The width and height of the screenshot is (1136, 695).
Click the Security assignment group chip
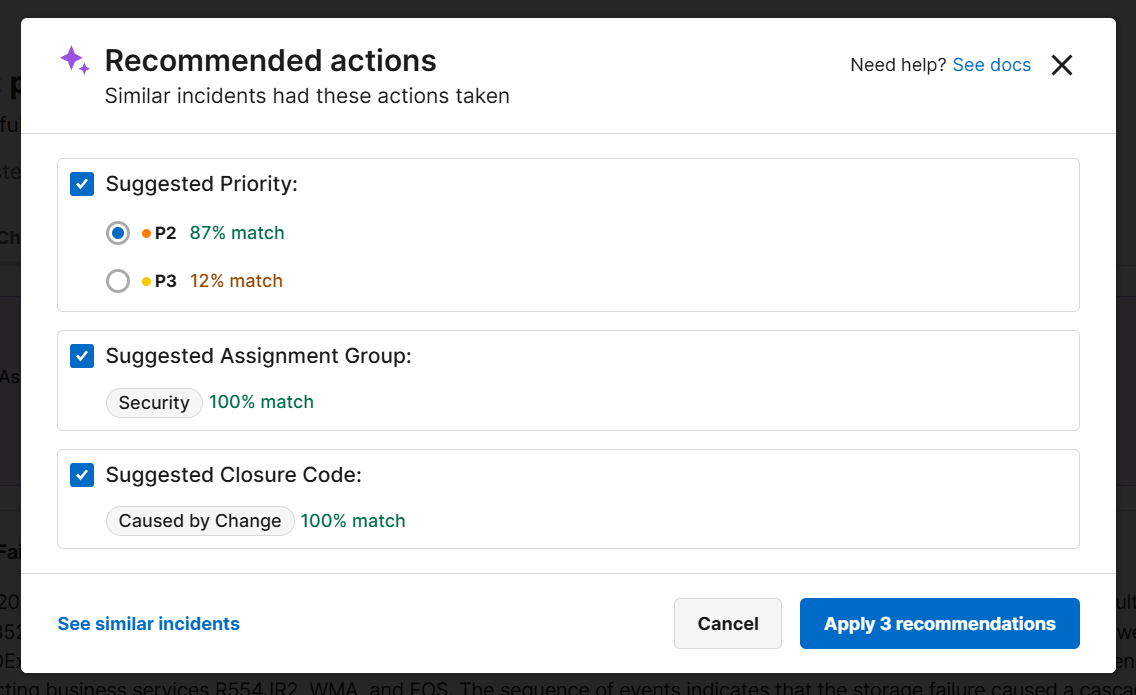click(x=154, y=402)
